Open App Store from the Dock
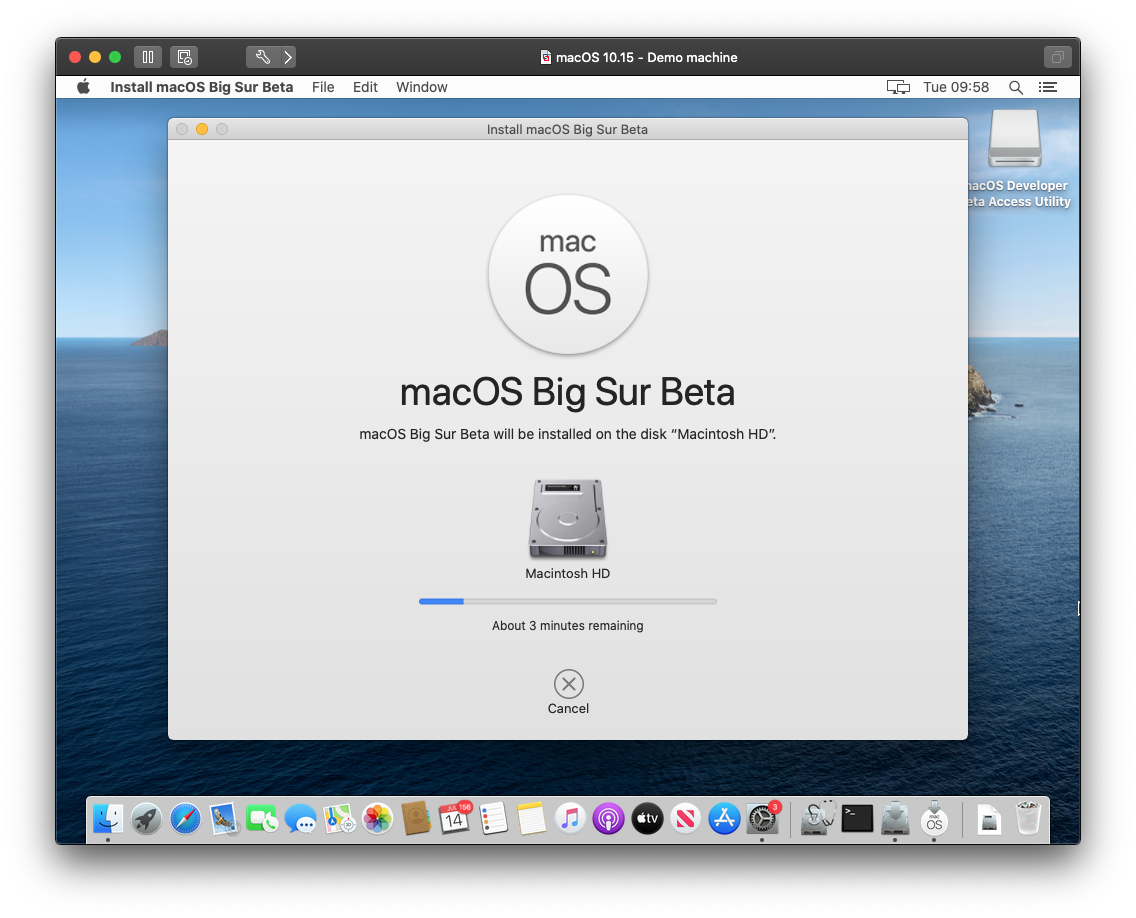Image resolution: width=1136 pixels, height=918 pixels. pos(724,819)
